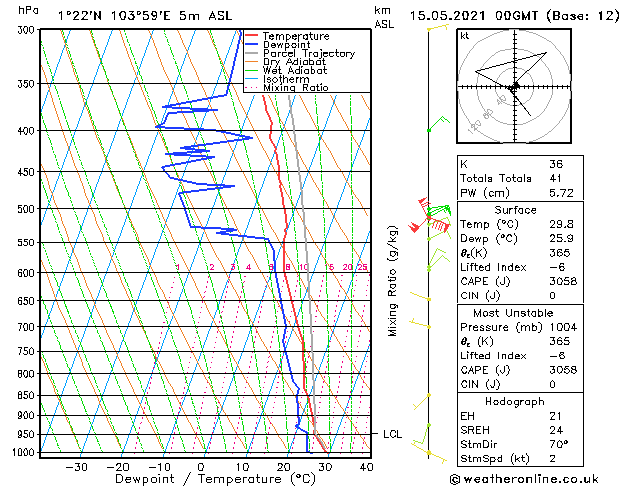
Task: Click the Isotherm legend entry
Action: pos(286,79)
